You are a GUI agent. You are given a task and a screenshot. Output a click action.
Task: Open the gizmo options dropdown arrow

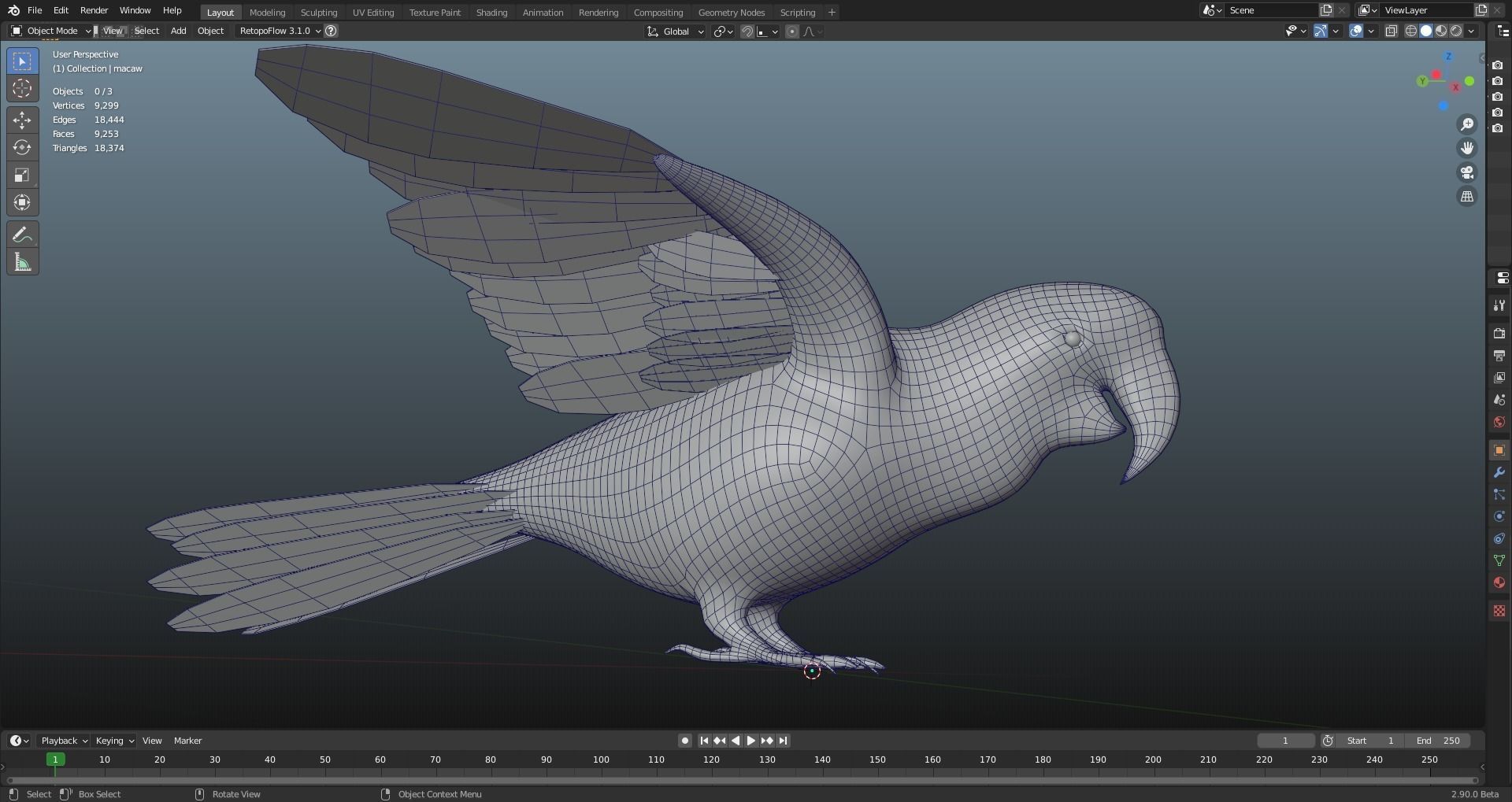pos(1336,31)
